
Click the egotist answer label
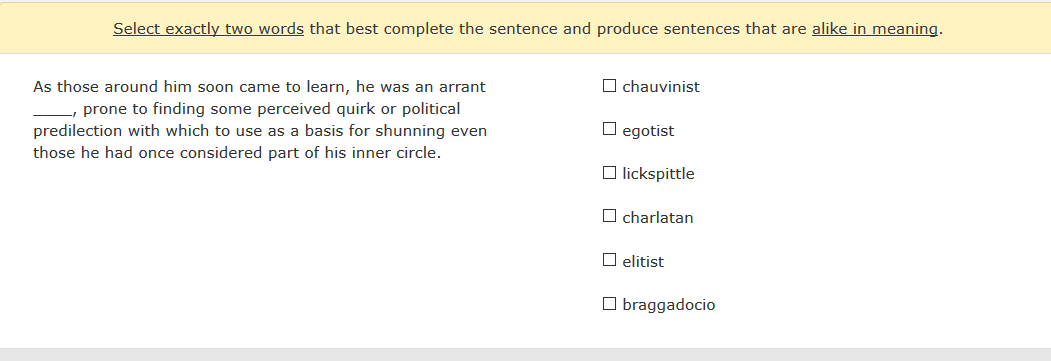pos(648,131)
